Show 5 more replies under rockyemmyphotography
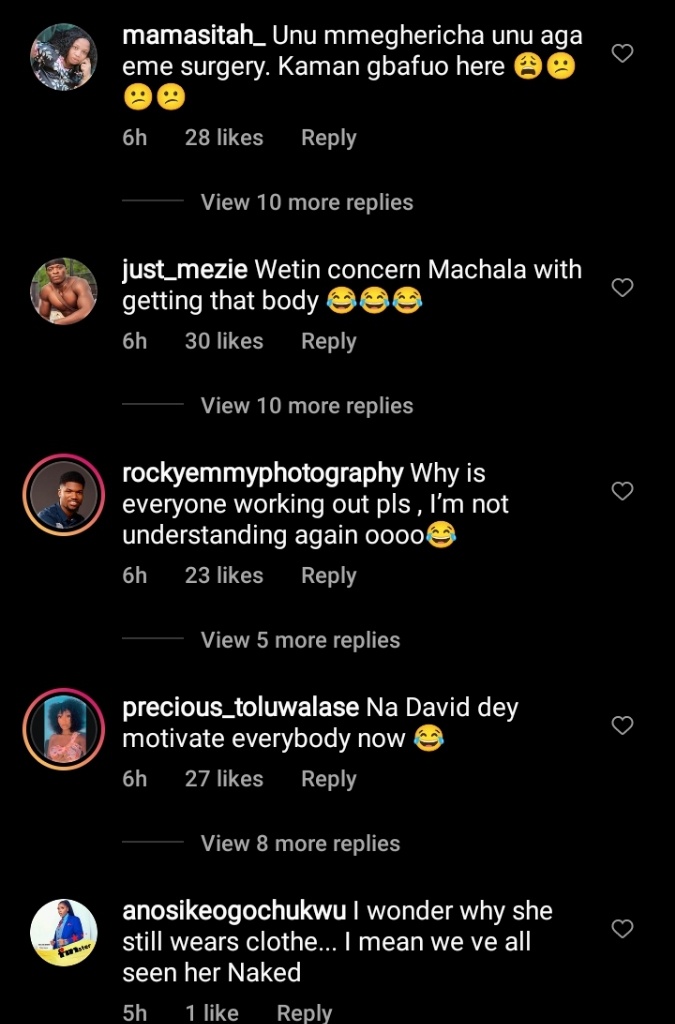 [300, 640]
